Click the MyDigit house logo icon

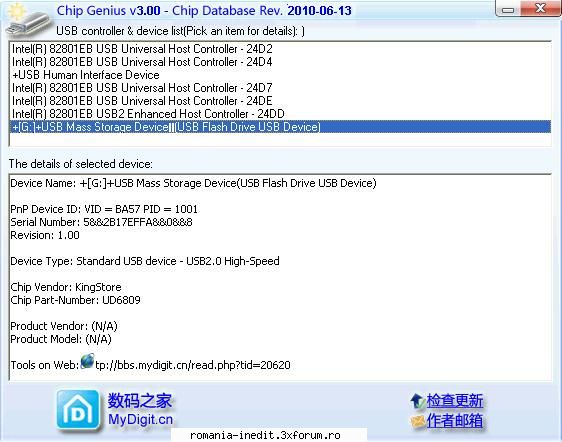(x=78, y=409)
